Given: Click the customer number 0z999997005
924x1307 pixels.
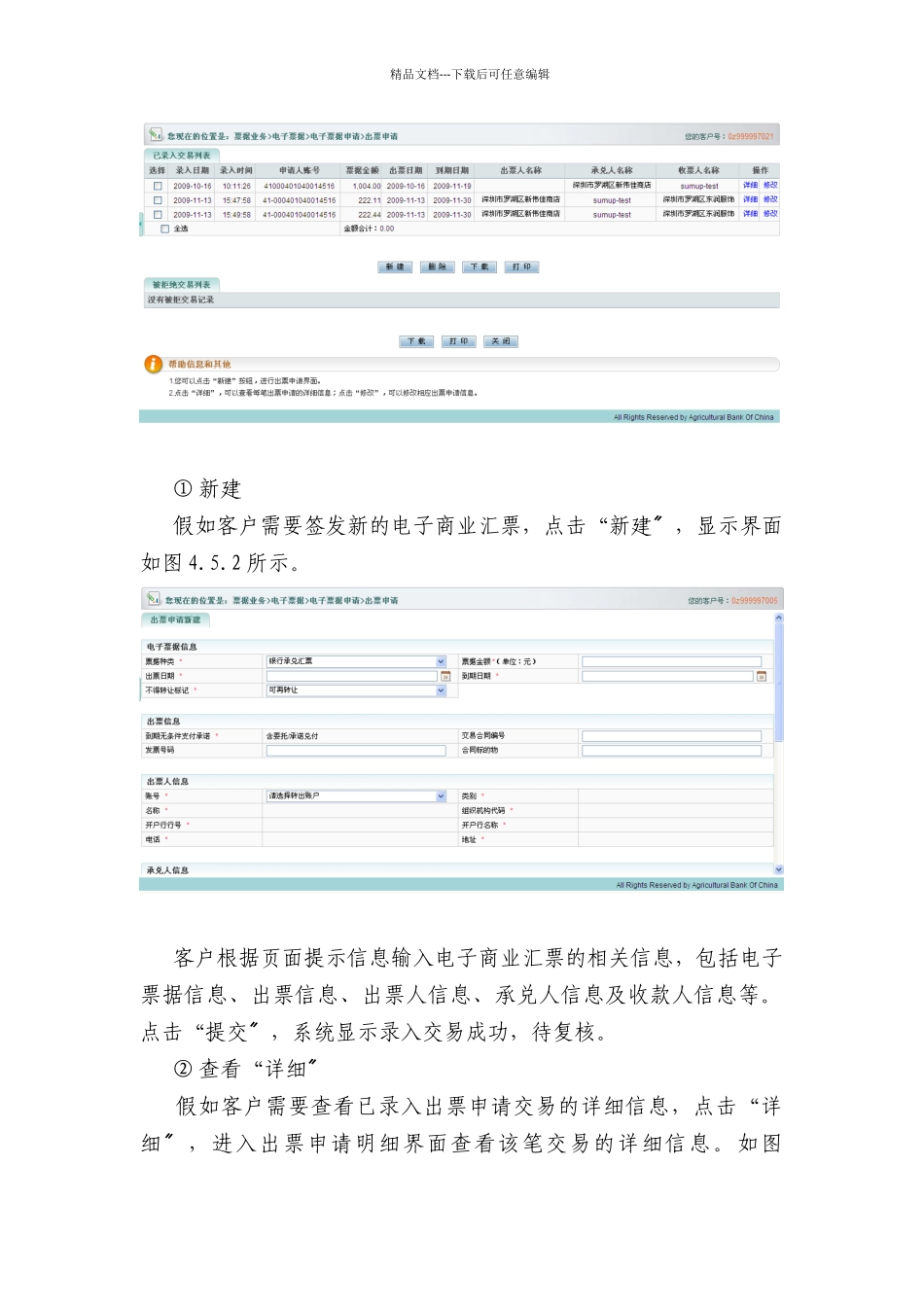Looking at the screenshot, I should tap(755, 601).
